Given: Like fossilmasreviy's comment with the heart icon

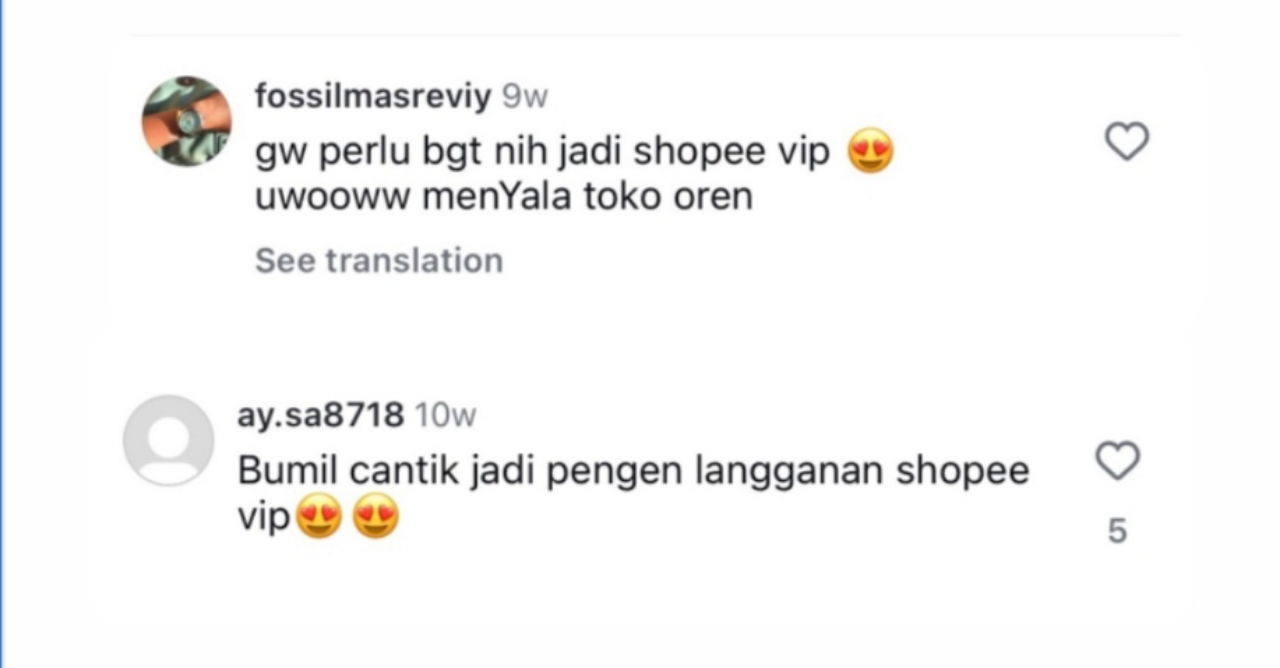Looking at the screenshot, I should (x=1127, y=142).
